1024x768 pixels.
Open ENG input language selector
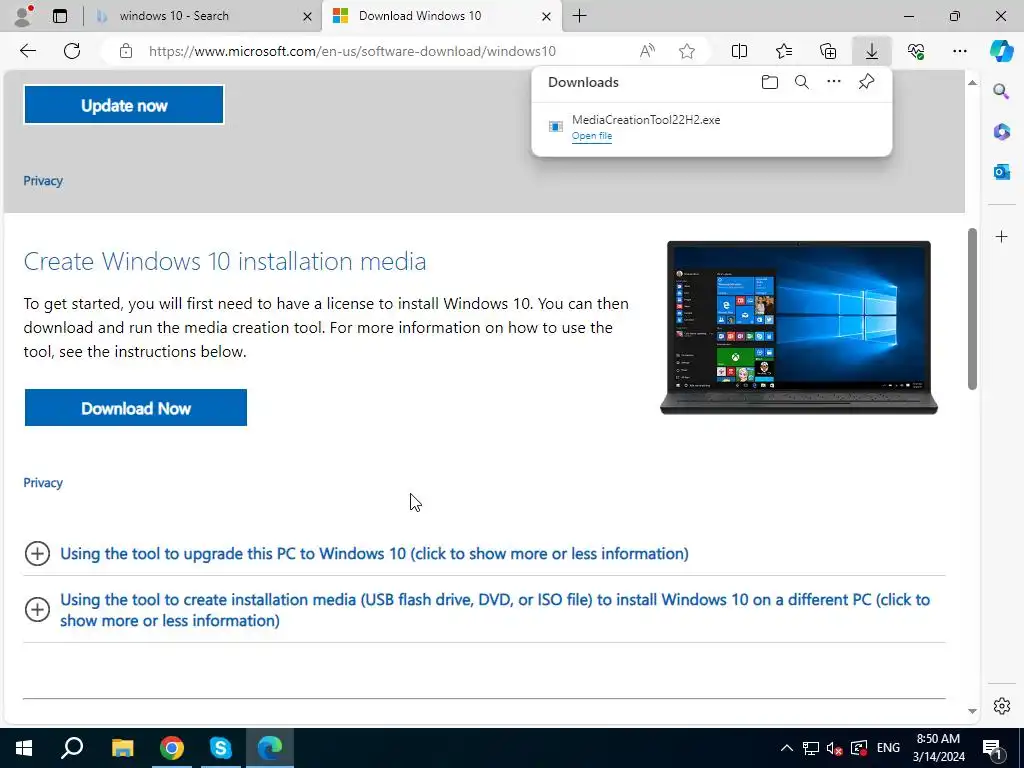(888, 748)
